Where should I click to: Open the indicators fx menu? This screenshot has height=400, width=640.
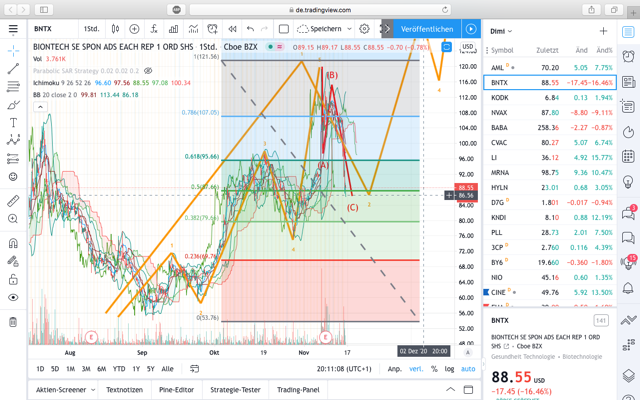pyautogui.click(x=154, y=29)
